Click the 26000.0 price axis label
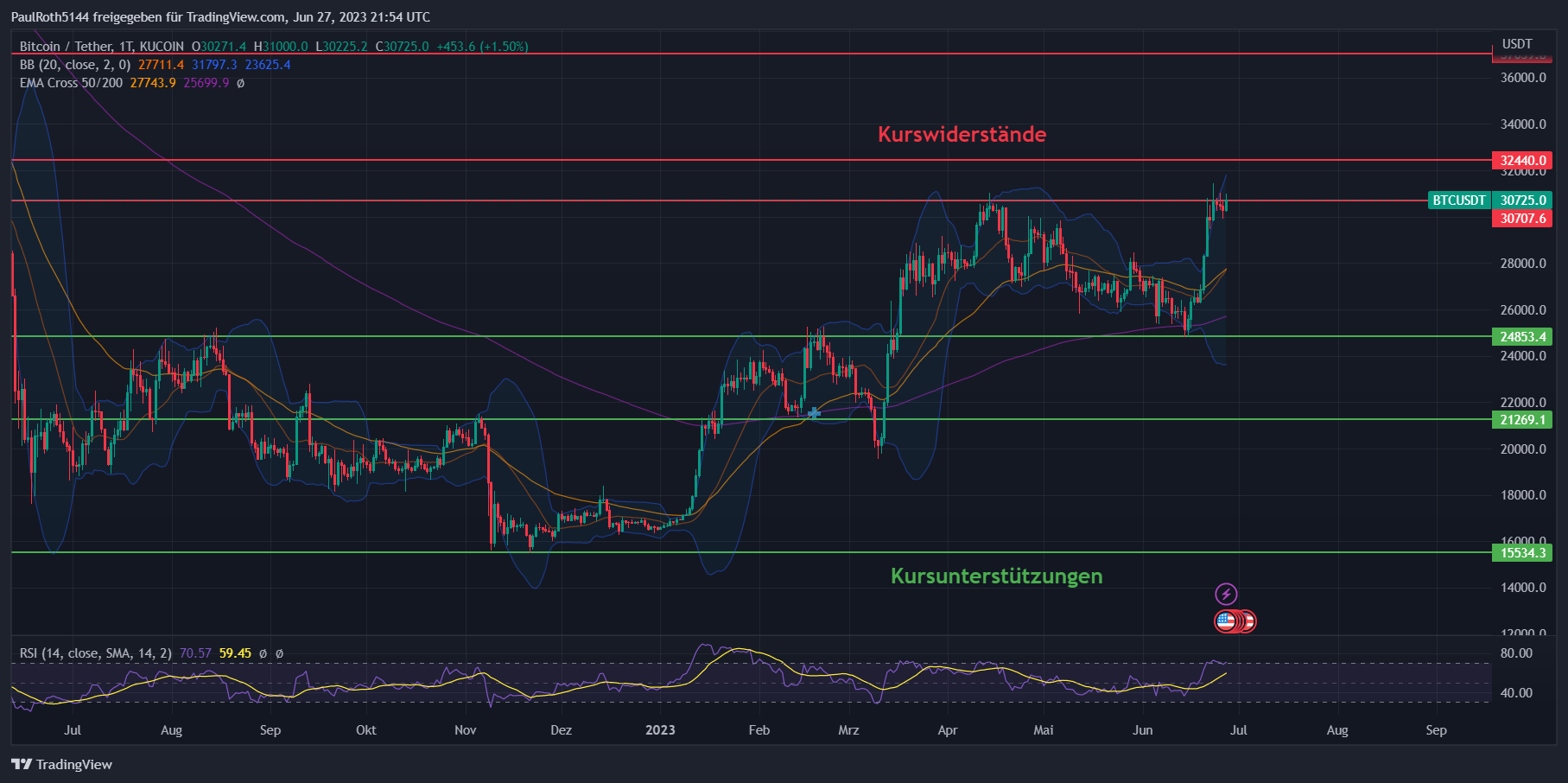Screen dimensions: 1568x783 [x=1523, y=310]
